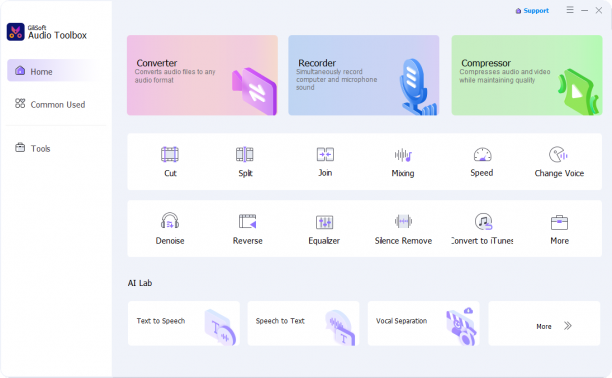This screenshot has width=612, height=378.
Task: Open the Split audio tool
Action: pos(245,162)
